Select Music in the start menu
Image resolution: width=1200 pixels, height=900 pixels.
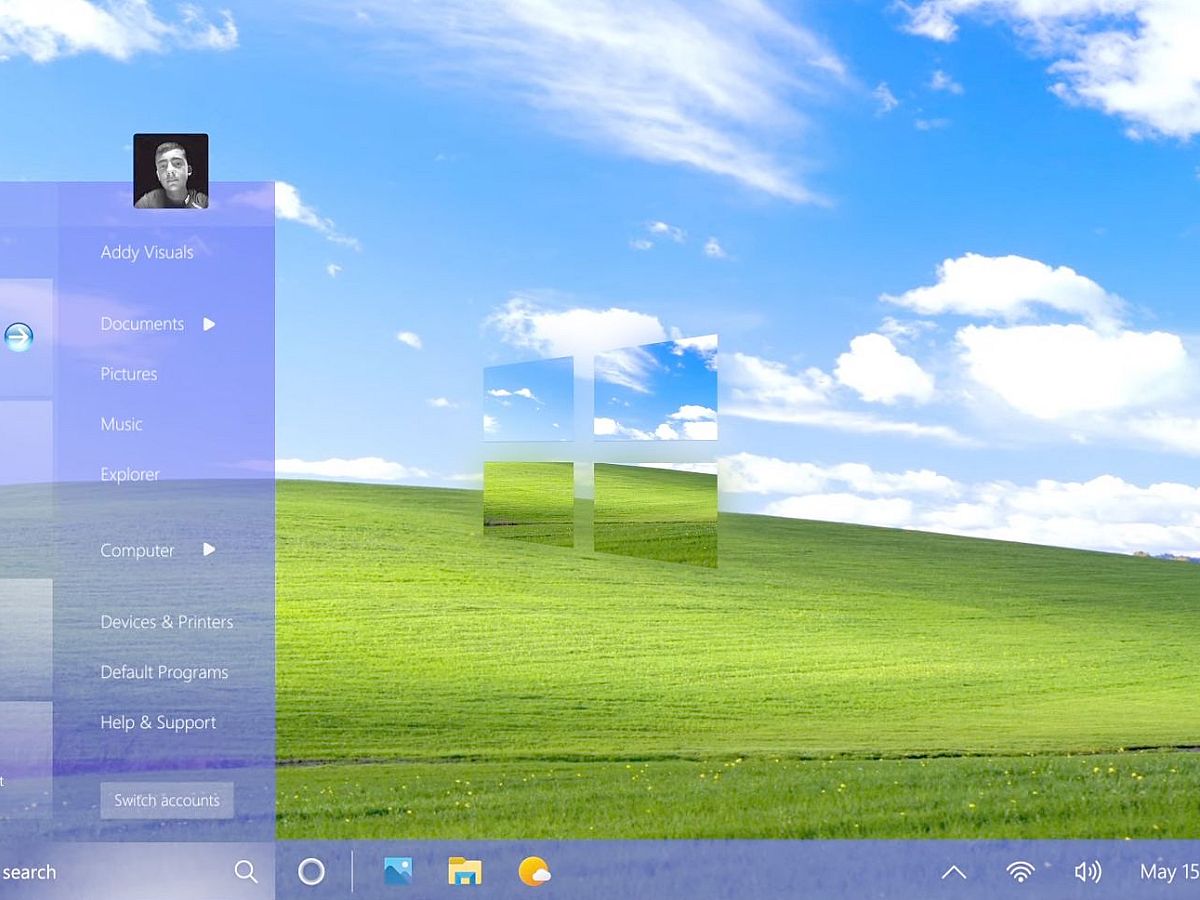pyautogui.click(x=121, y=424)
